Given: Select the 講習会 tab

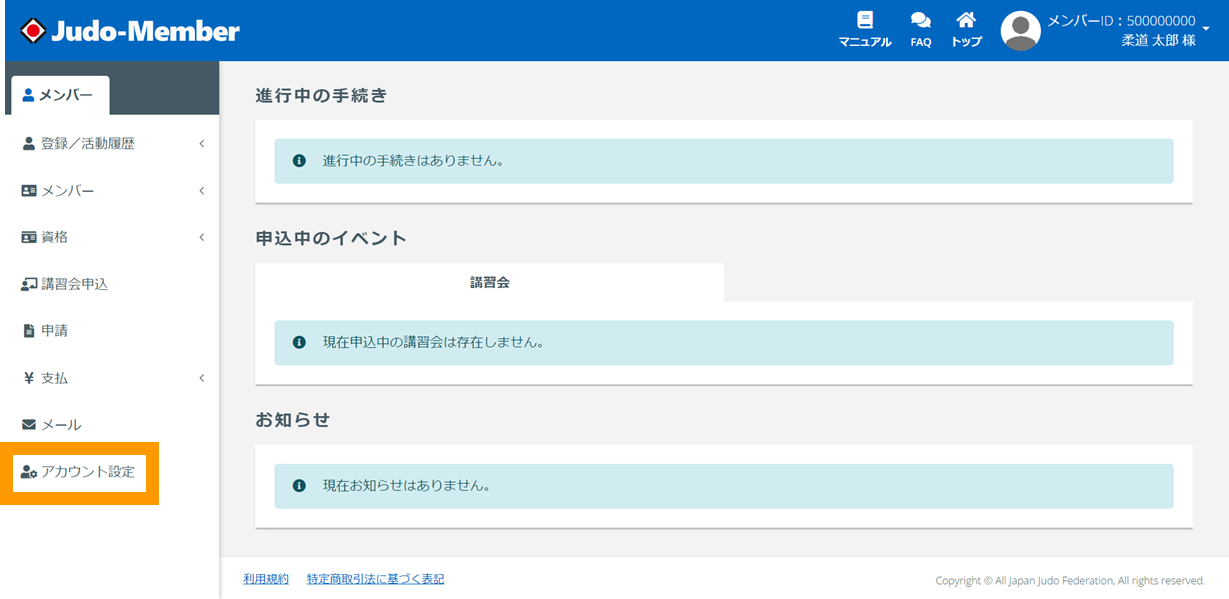Looking at the screenshot, I should click(x=490, y=283).
